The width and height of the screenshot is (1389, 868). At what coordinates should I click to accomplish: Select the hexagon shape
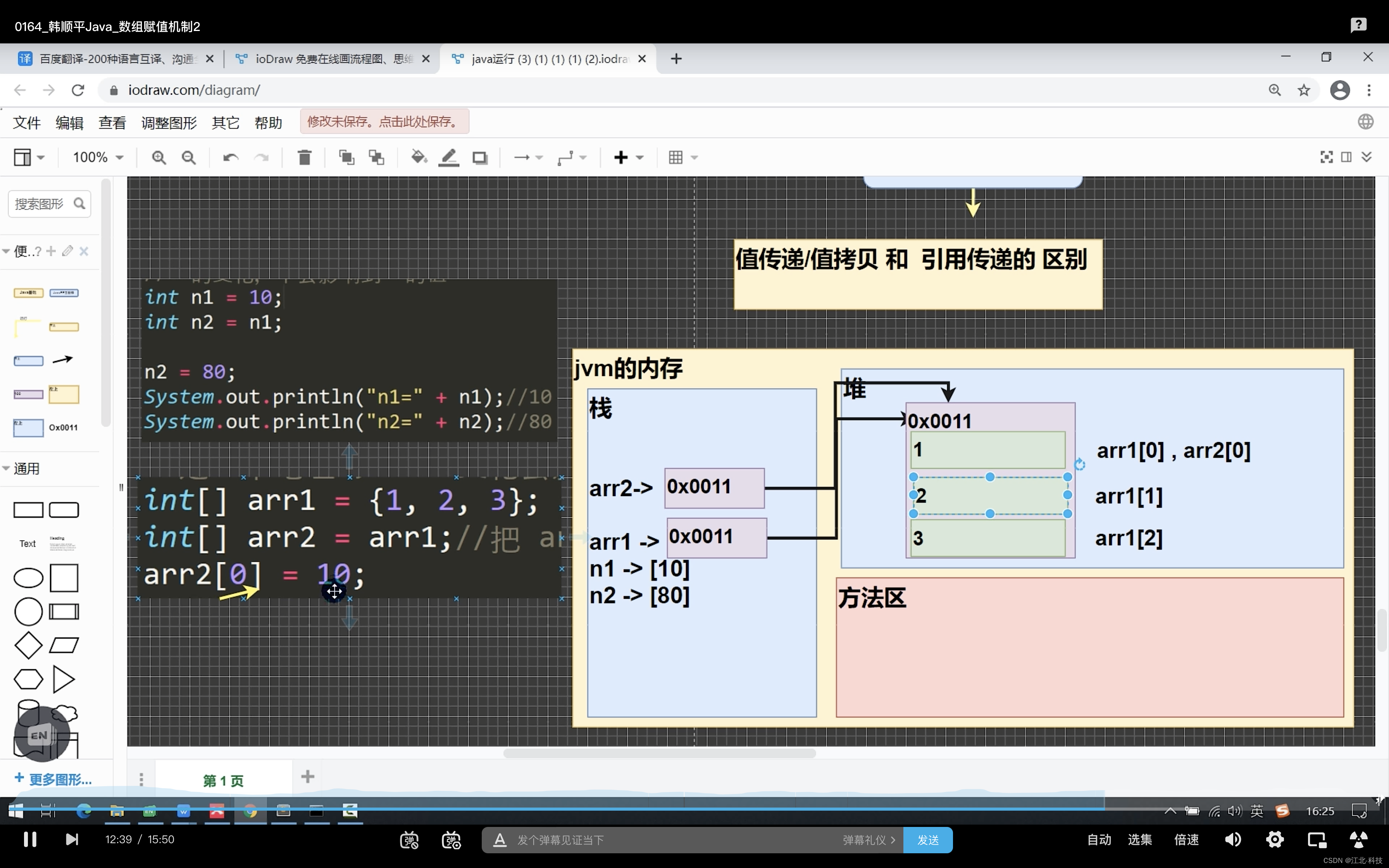(28, 679)
